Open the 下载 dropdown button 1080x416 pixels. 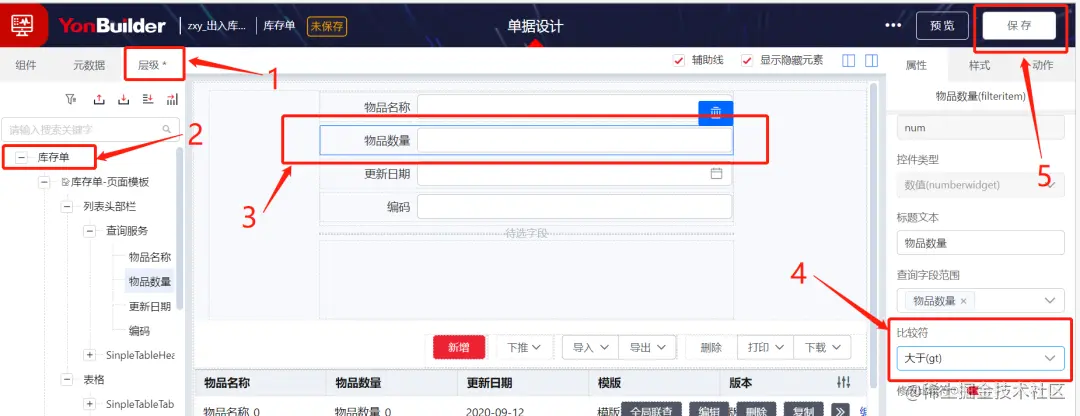tap(822, 348)
